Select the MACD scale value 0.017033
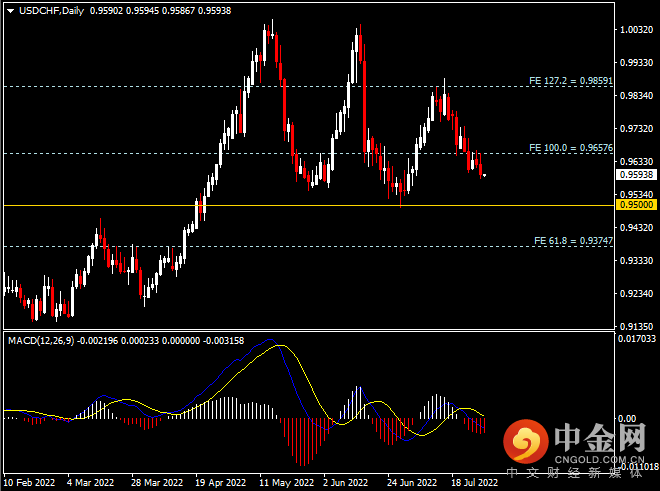Screen dimensions: 660x491 coord(637,338)
